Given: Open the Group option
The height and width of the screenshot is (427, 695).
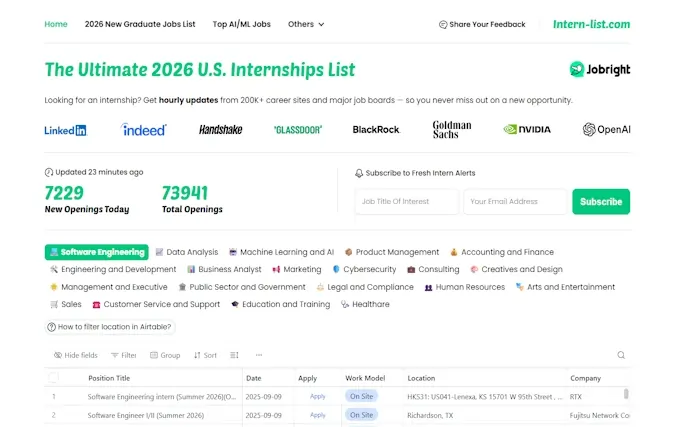Looking at the screenshot, I should (x=165, y=355).
